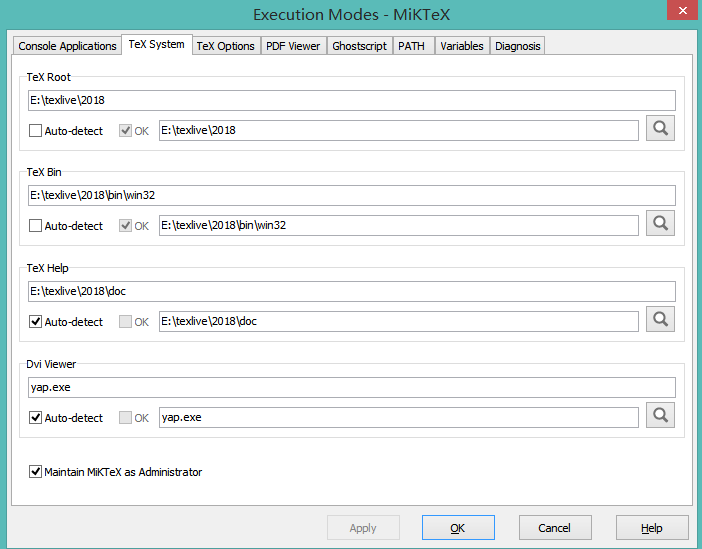Open the Help button

[652, 528]
